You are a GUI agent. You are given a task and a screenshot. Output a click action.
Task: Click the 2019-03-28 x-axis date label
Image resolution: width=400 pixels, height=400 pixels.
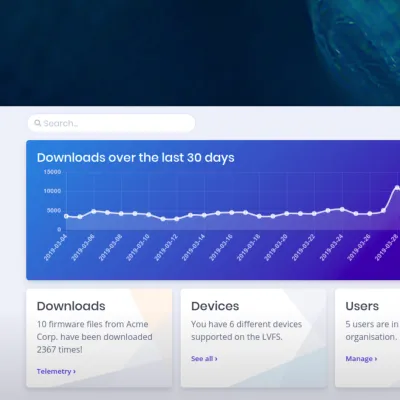tap(386, 248)
